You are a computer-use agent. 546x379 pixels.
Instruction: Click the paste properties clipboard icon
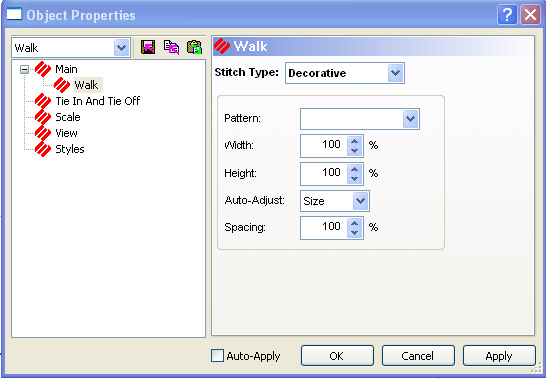[194, 47]
